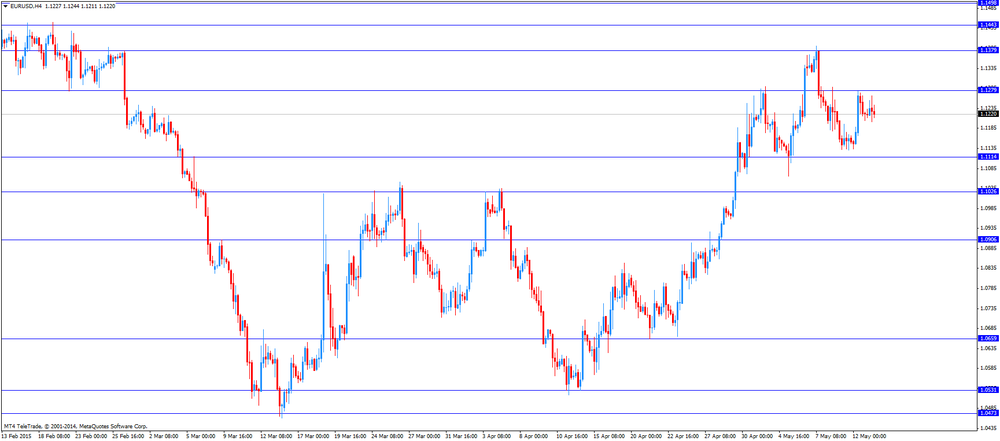Image resolution: width=1000 pixels, height=441 pixels.
Task: Click the 25 Feb 16:00 time axis label
Action: [x=128, y=437]
